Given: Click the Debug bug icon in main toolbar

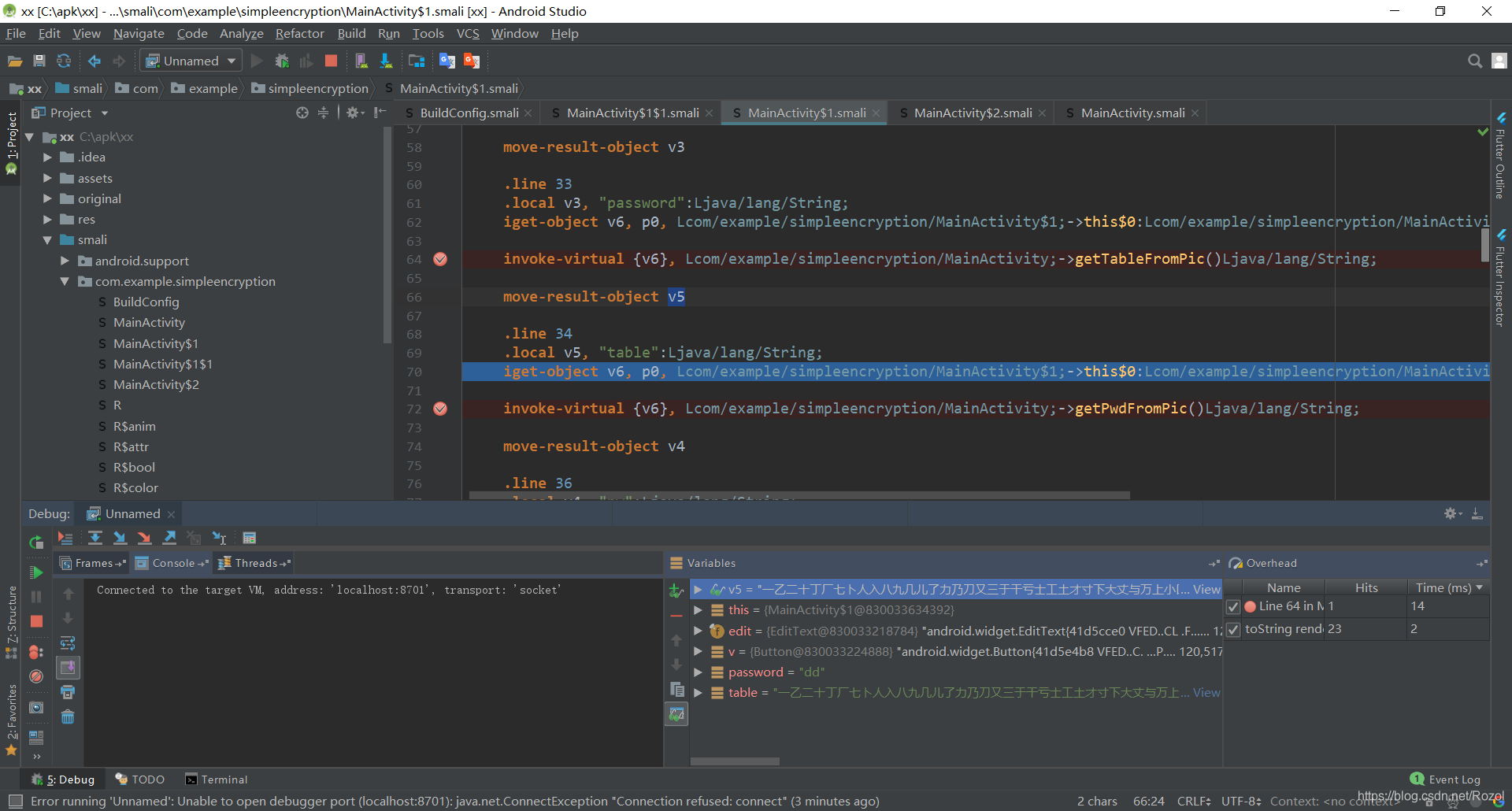Looking at the screenshot, I should click(282, 61).
